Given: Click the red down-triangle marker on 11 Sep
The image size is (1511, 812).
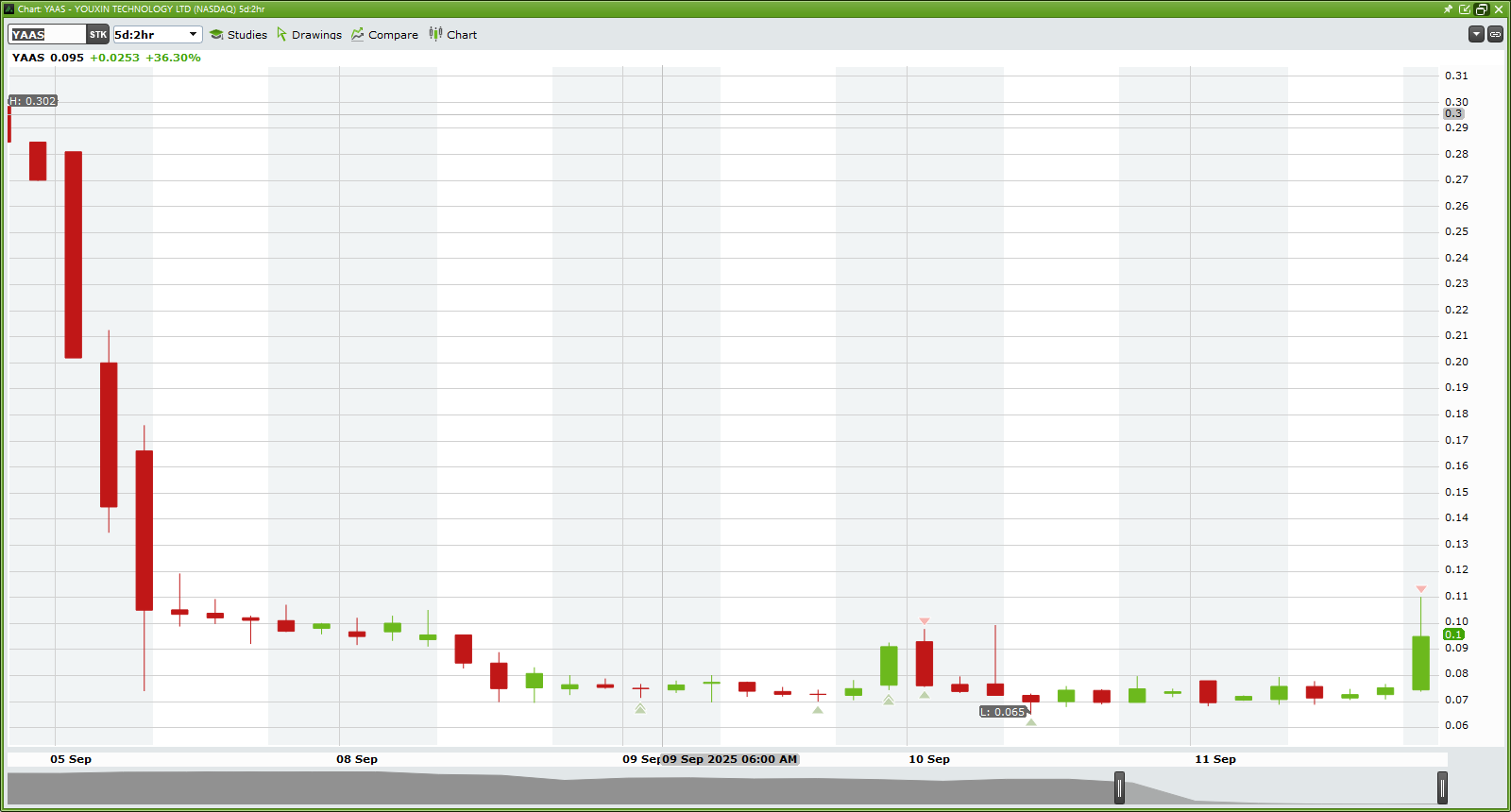Looking at the screenshot, I should click(1420, 589).
